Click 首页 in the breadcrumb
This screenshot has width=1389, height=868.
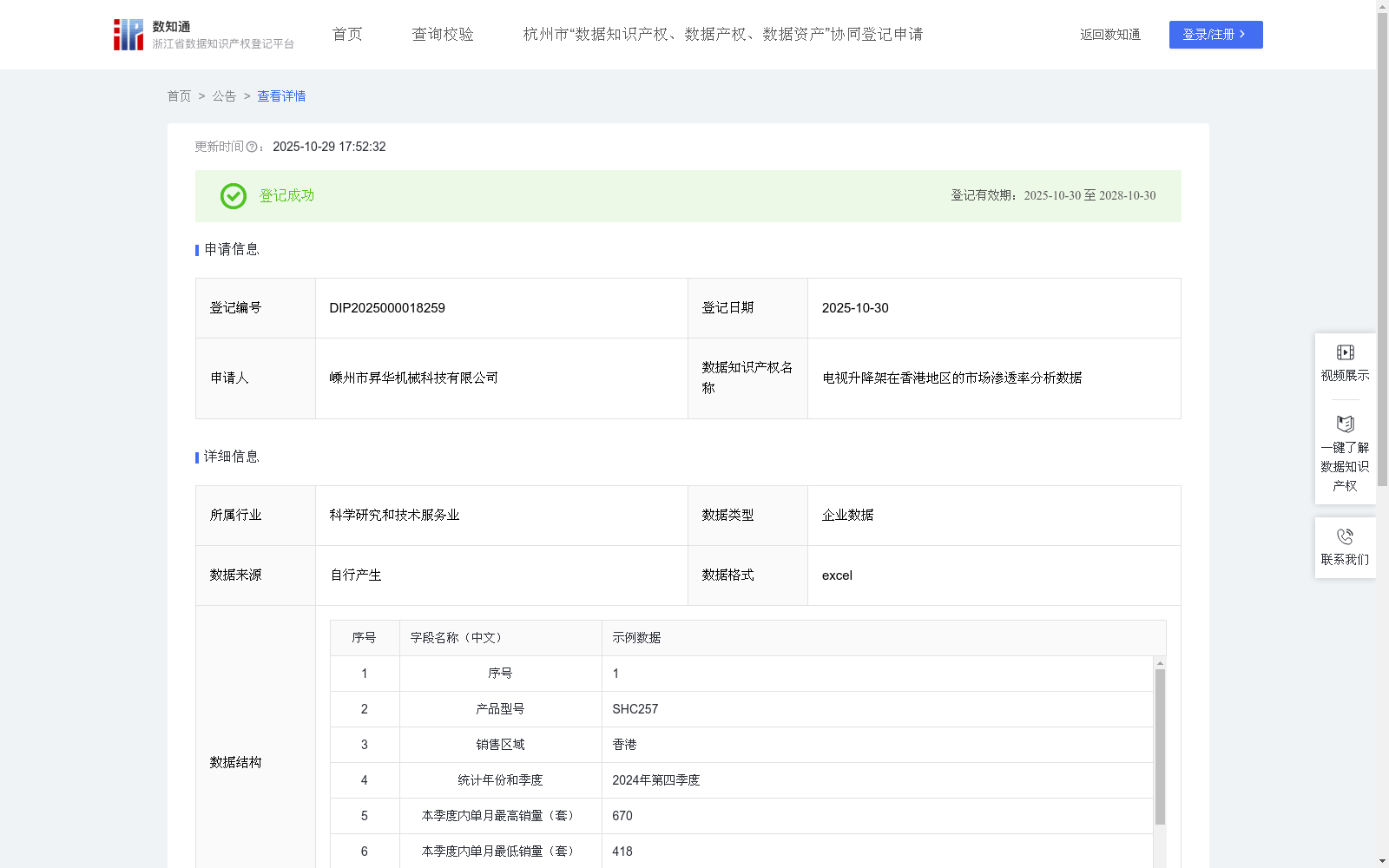179,96
